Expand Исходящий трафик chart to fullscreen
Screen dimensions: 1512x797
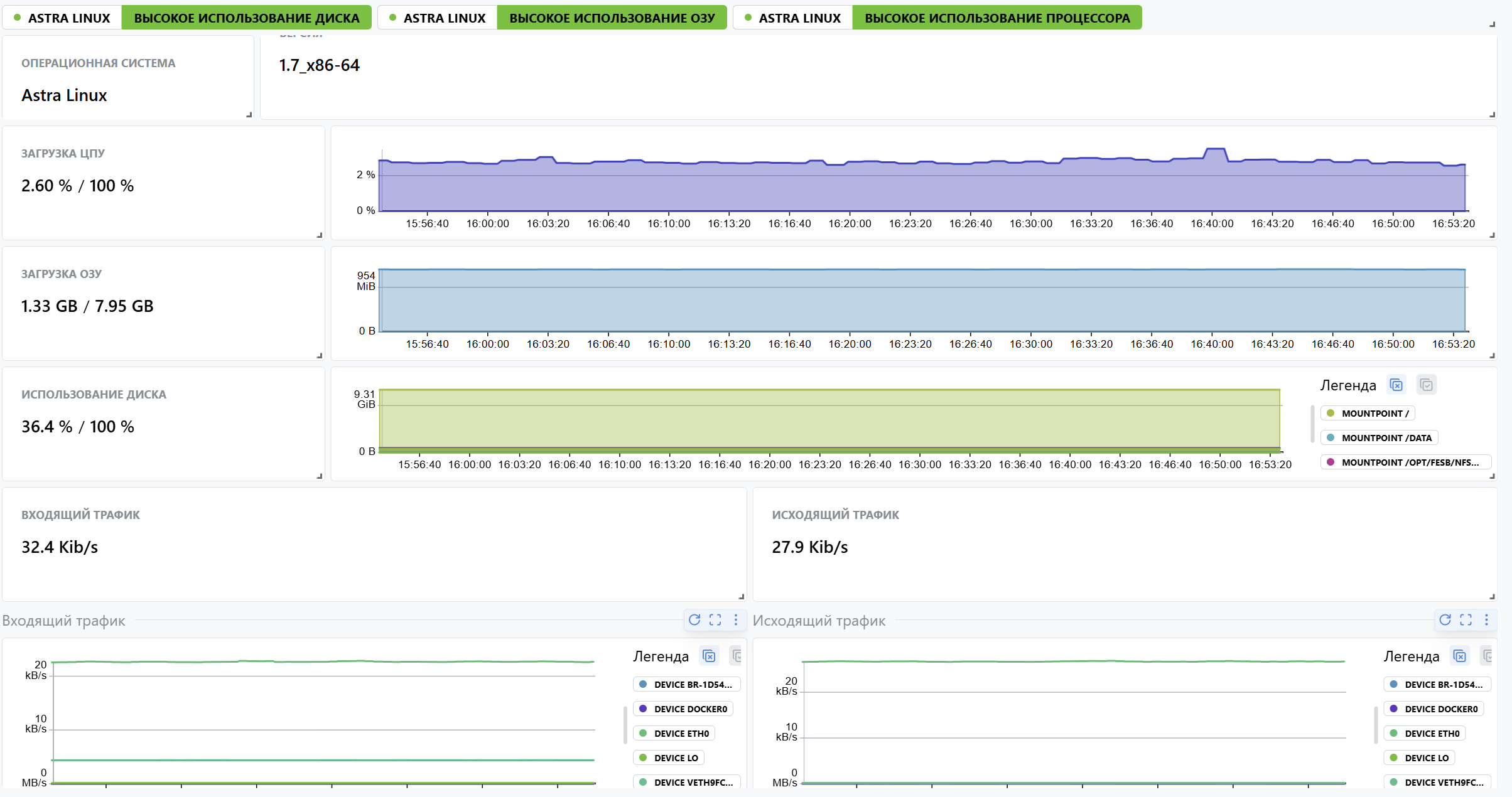tap(1466, 620)
